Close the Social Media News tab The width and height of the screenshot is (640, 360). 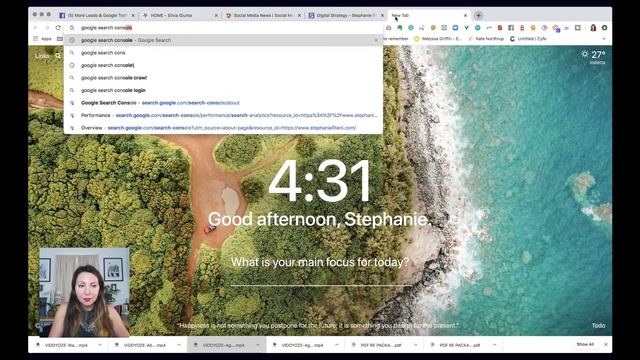[x=299, y=16]
